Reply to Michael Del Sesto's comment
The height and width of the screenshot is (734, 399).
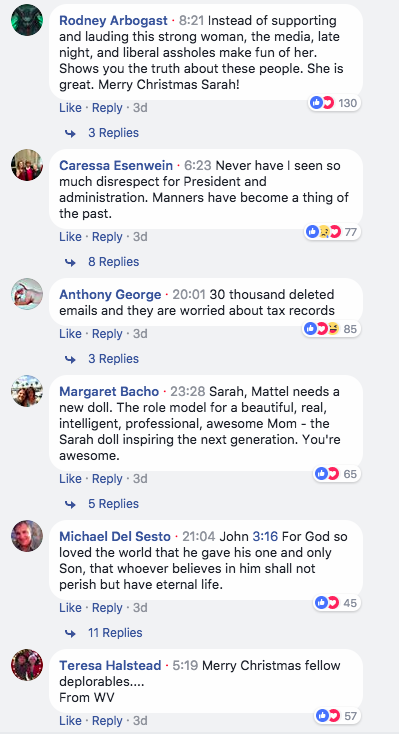click(x=107, y=608)
